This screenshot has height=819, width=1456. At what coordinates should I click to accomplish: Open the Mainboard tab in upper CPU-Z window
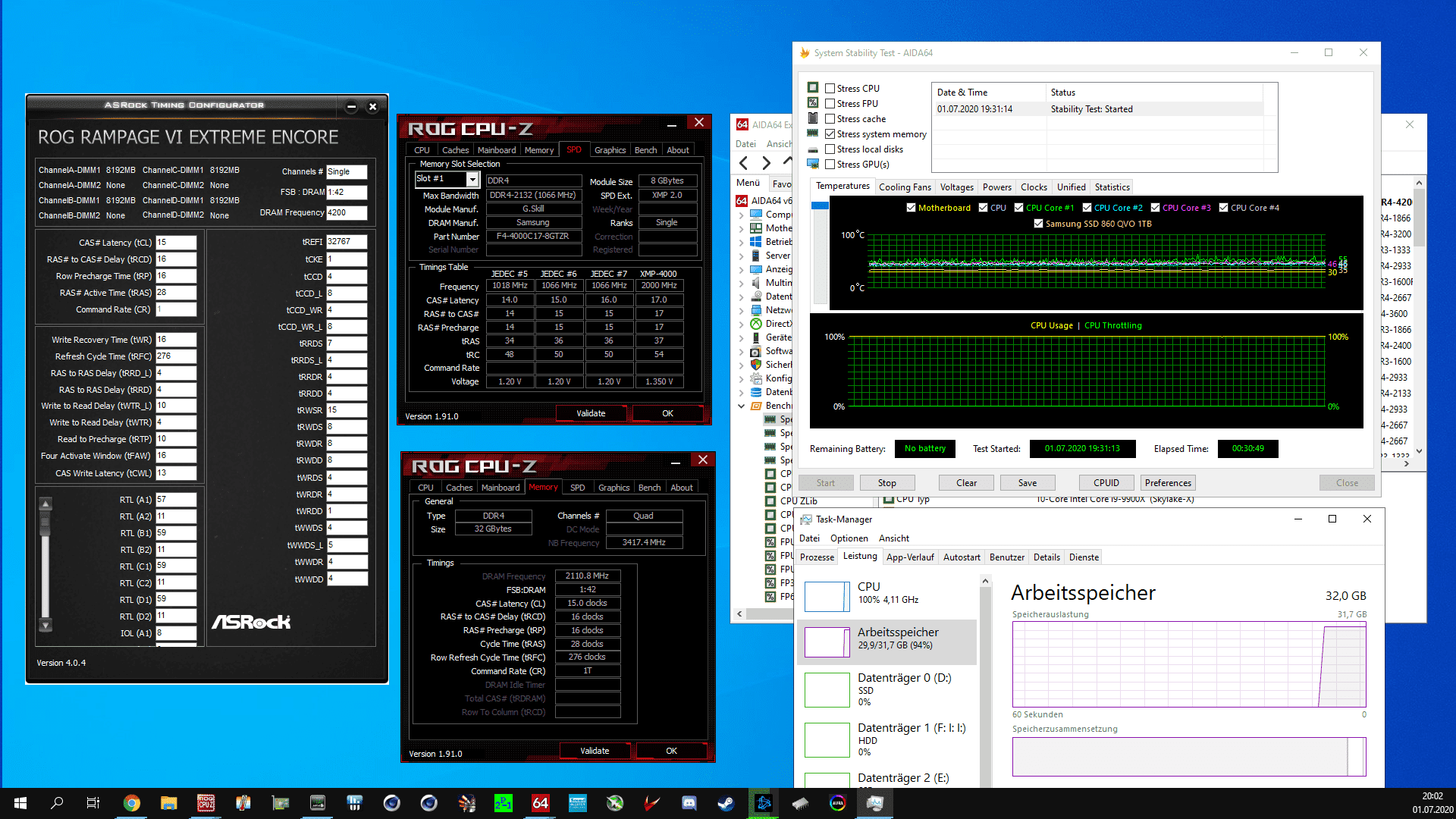pyautogui.click(x=497, y=150)
